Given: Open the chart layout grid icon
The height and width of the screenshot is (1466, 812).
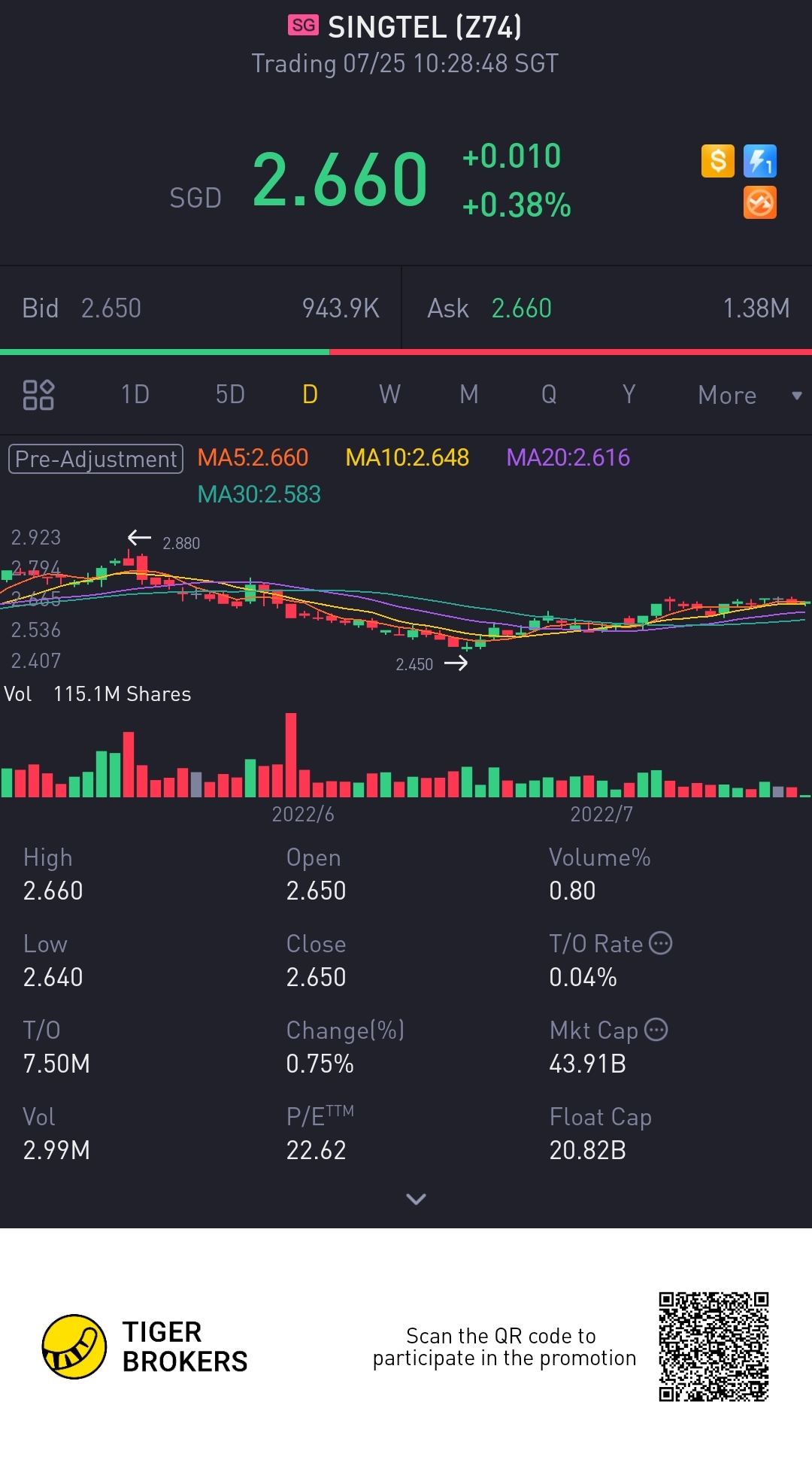Looking at the screenshot, I should point(38,395).
